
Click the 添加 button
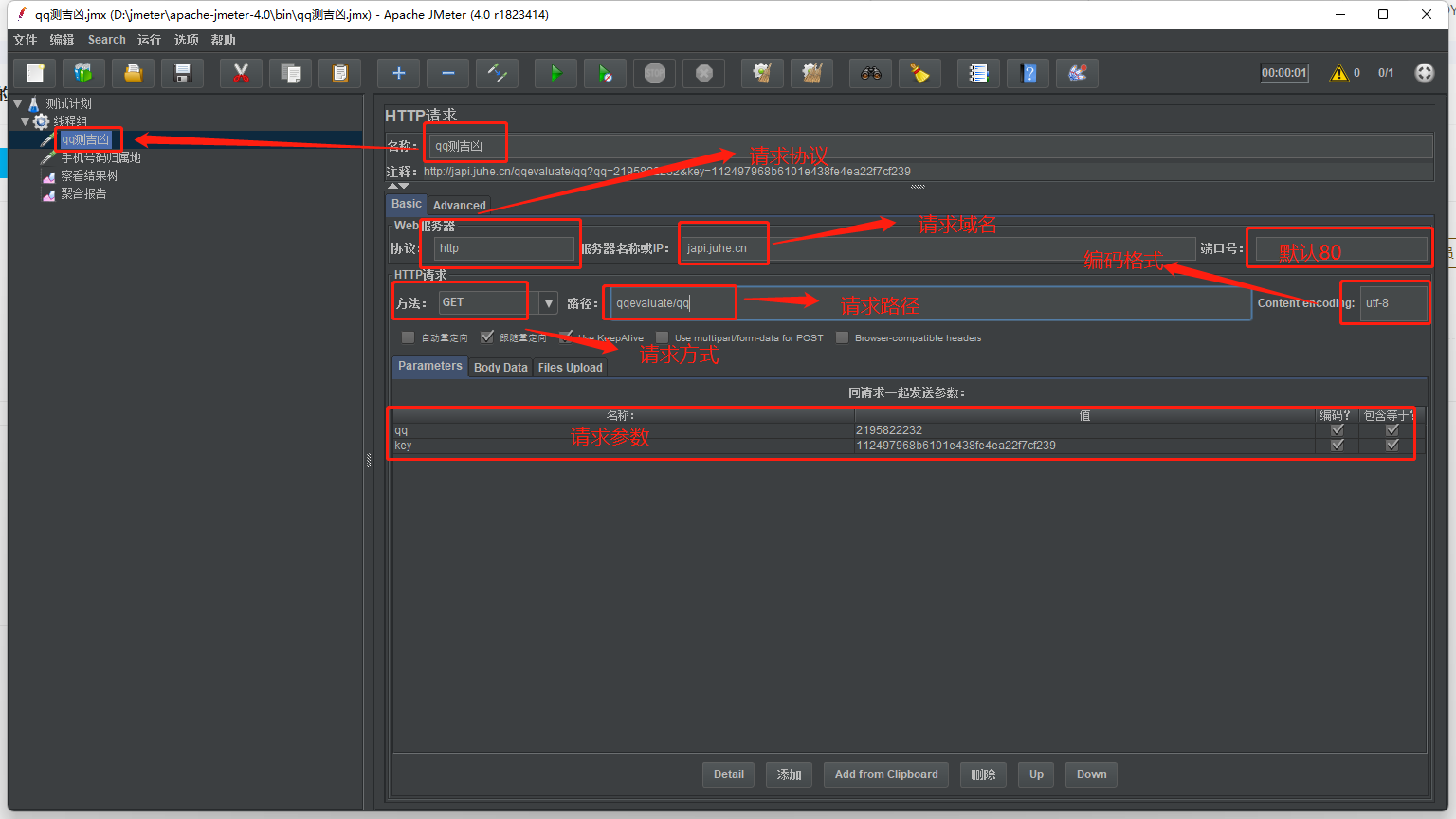point(789,774)
